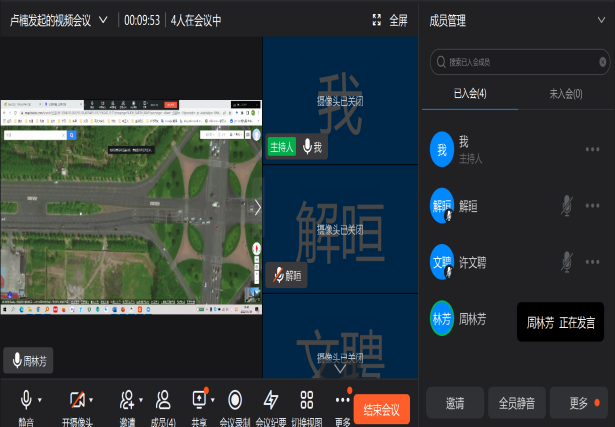
Task: Click microphone icon on 我 video tile
Action: (307, 147)
